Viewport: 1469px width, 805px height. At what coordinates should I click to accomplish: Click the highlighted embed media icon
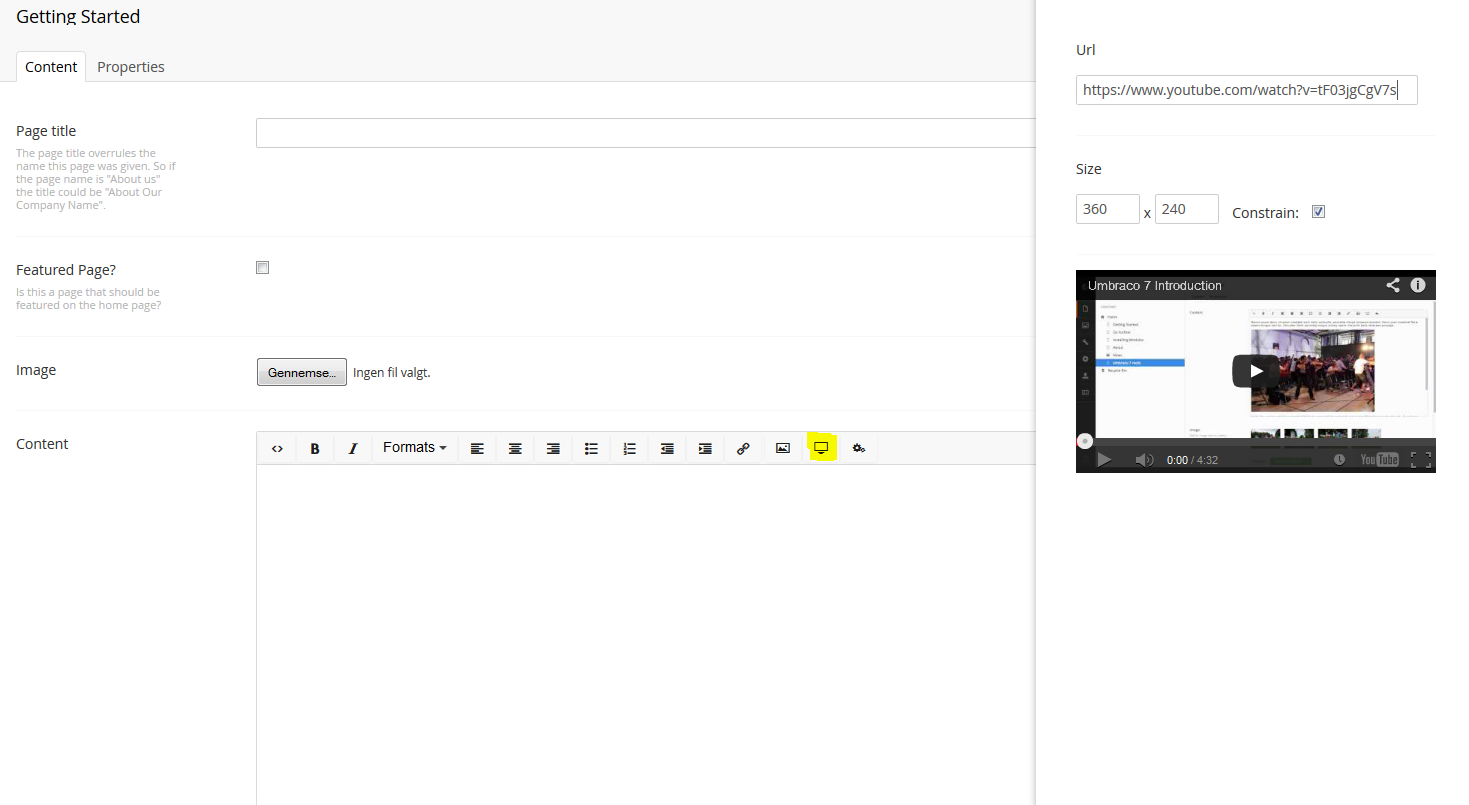[x=821, y=448]
